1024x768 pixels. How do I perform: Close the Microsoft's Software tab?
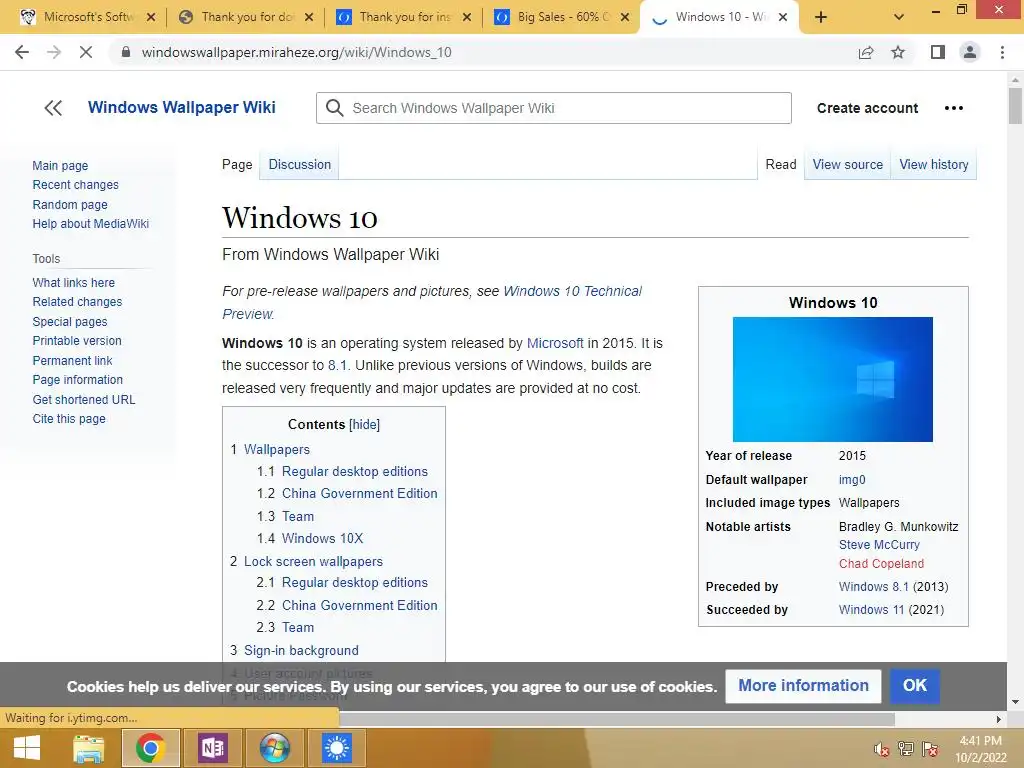pos(151,18)
